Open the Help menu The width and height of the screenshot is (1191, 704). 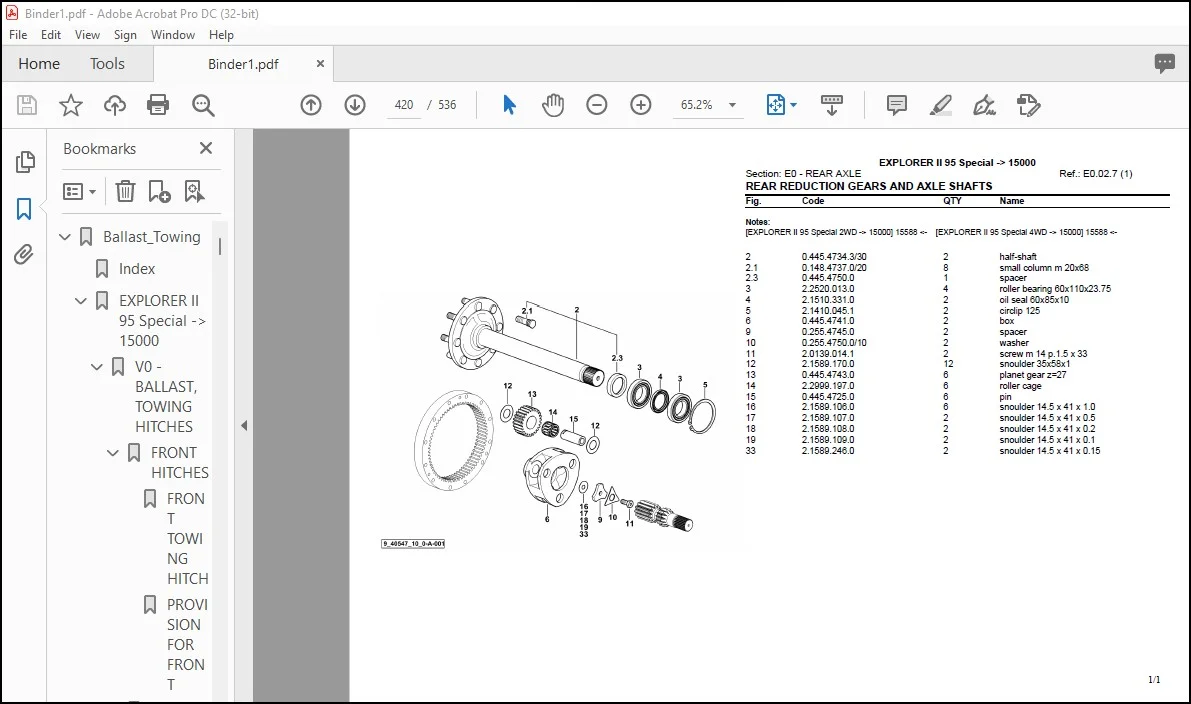tap(221, 35)
